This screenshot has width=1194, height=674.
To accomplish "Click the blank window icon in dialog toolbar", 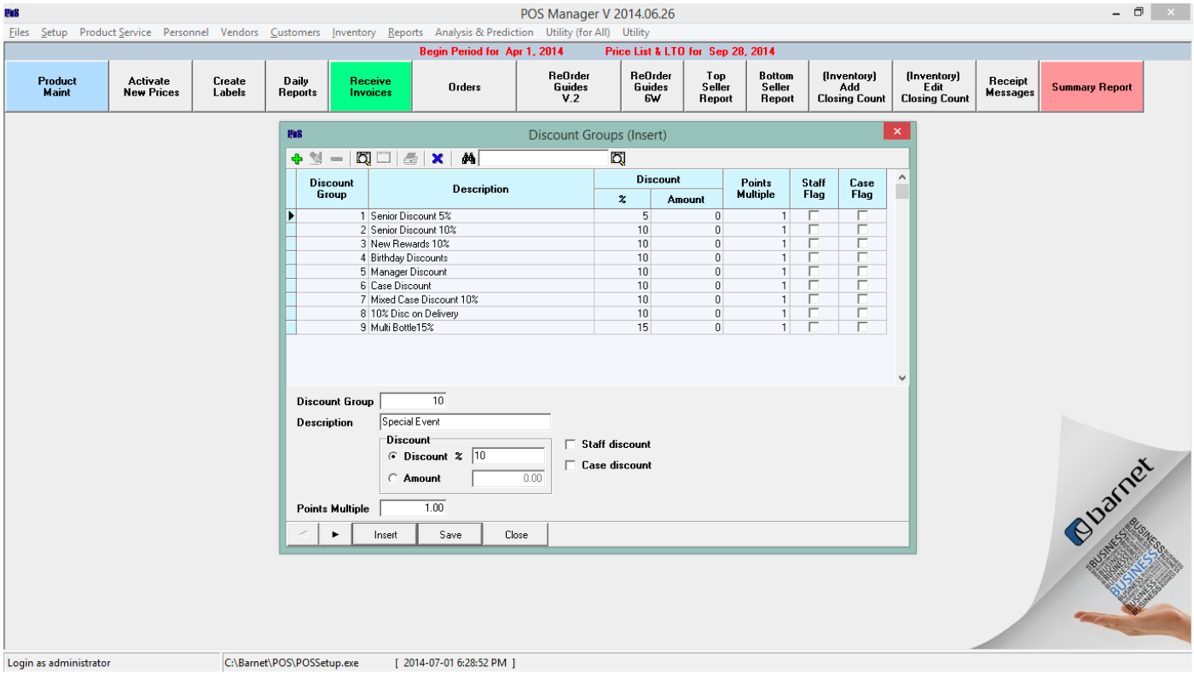I will click(384, 158).
